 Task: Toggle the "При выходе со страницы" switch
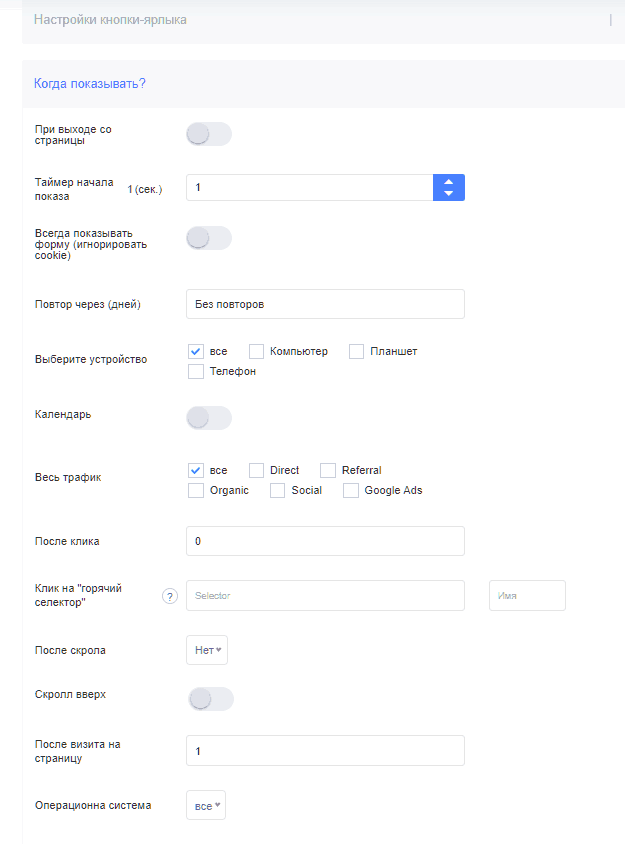[209, 134]
